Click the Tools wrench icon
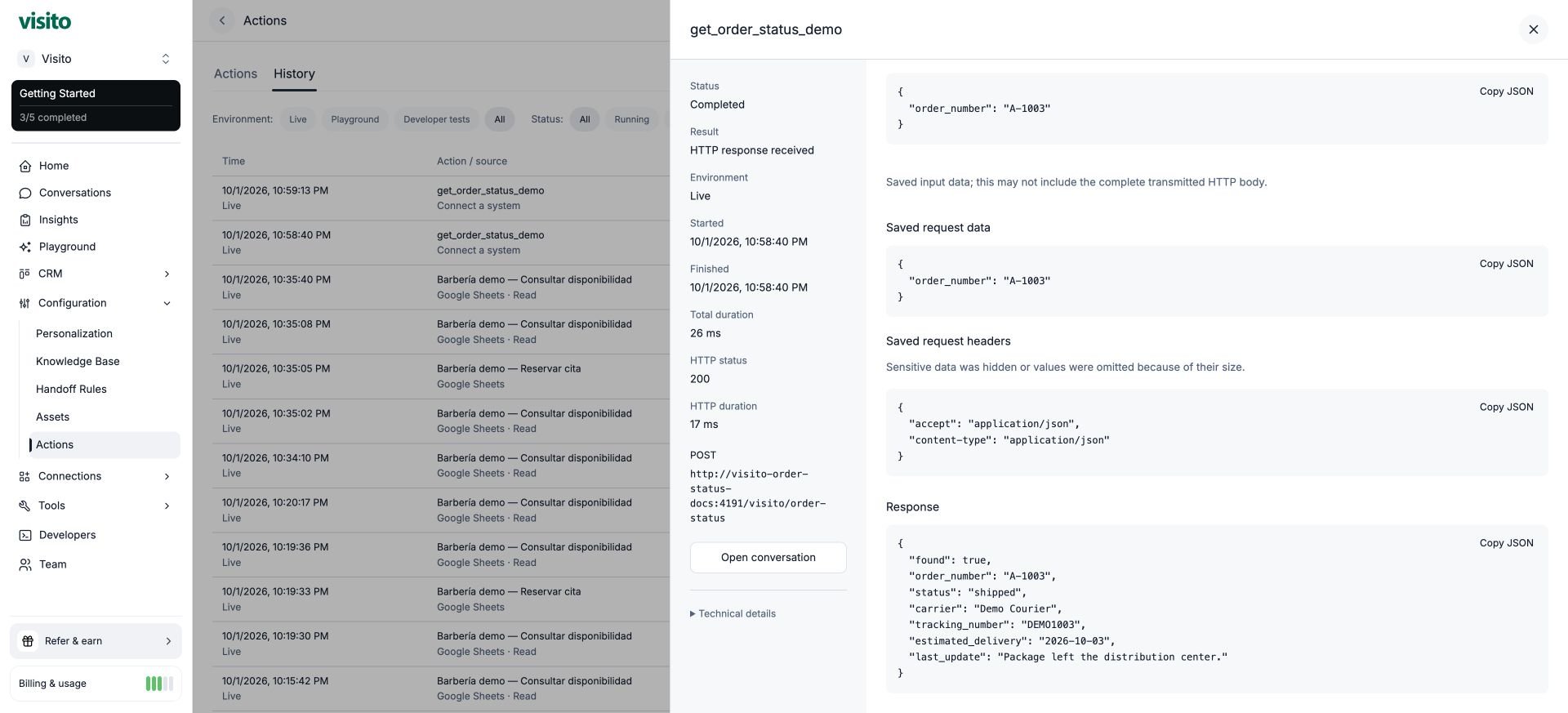The image size is (1568, 713). click(24, 506)
